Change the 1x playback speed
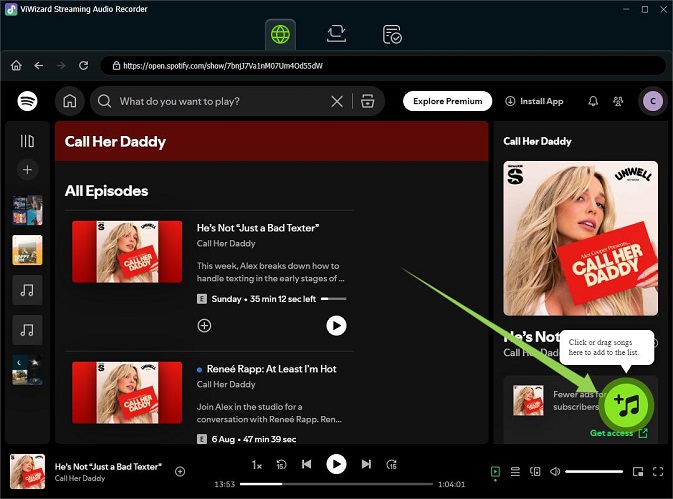The width and height of the screenshot is (673, 499). [x=256, y=465]
